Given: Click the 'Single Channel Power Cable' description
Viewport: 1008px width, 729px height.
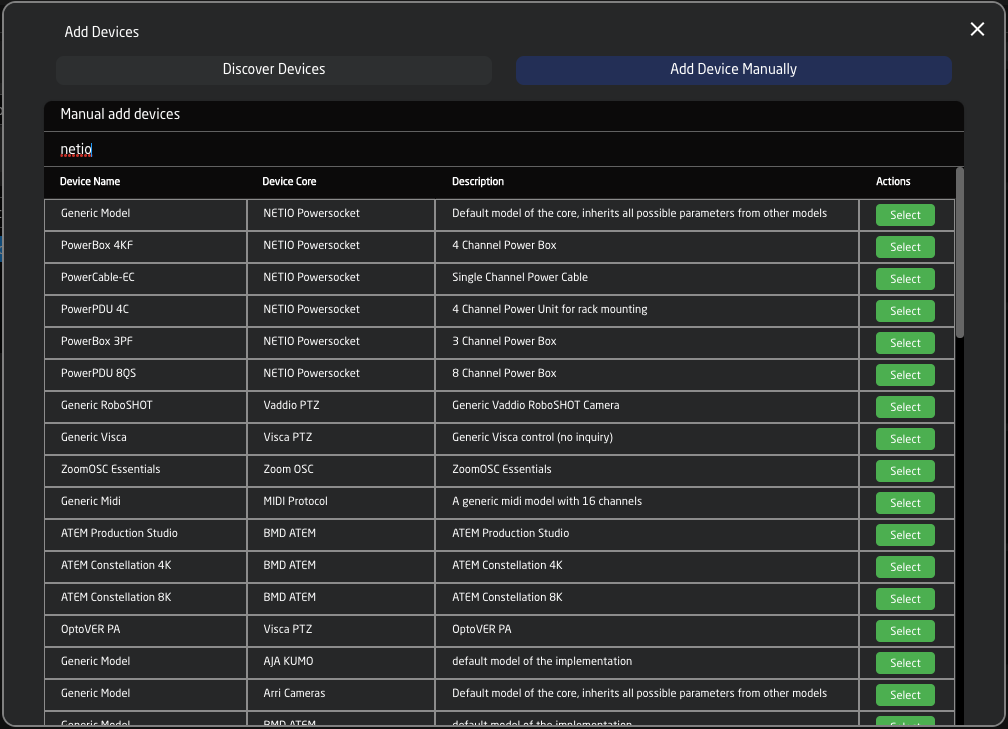Looking at the screenshot, I should point(520,277).
